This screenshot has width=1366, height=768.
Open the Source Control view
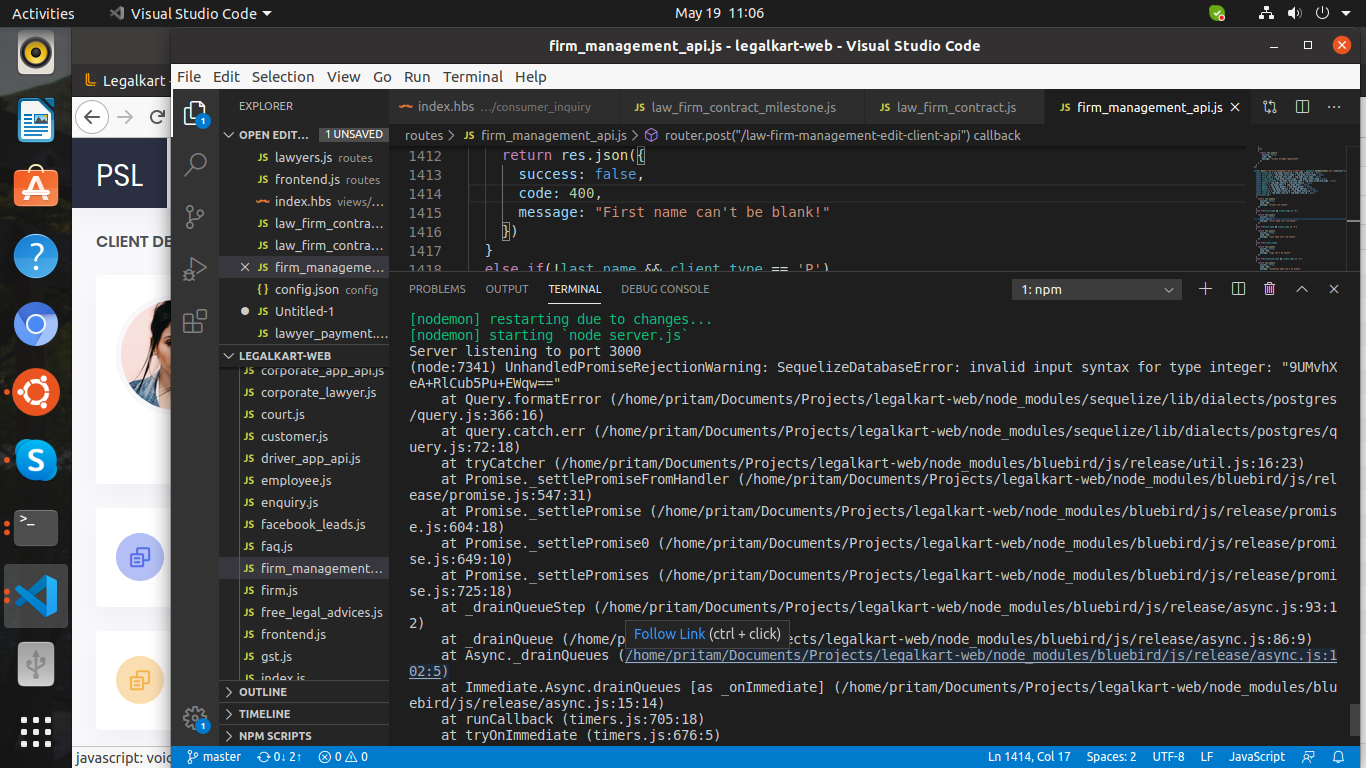coord(195,217)
